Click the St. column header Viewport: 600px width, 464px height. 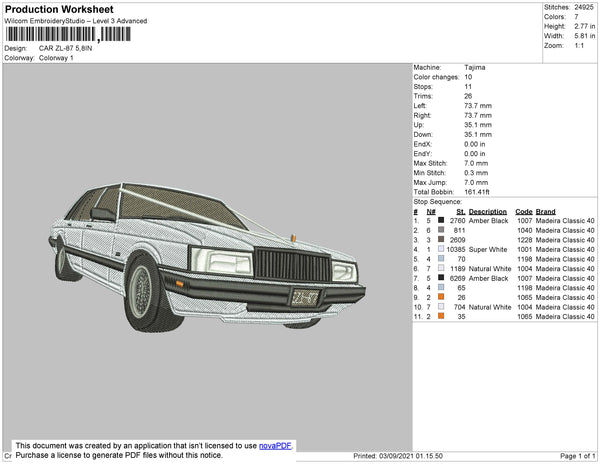pyautogui.click(x=460, y=212)
